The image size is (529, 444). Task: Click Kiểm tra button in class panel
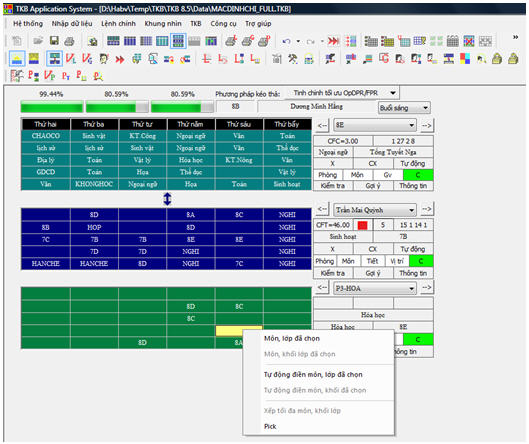333,186
